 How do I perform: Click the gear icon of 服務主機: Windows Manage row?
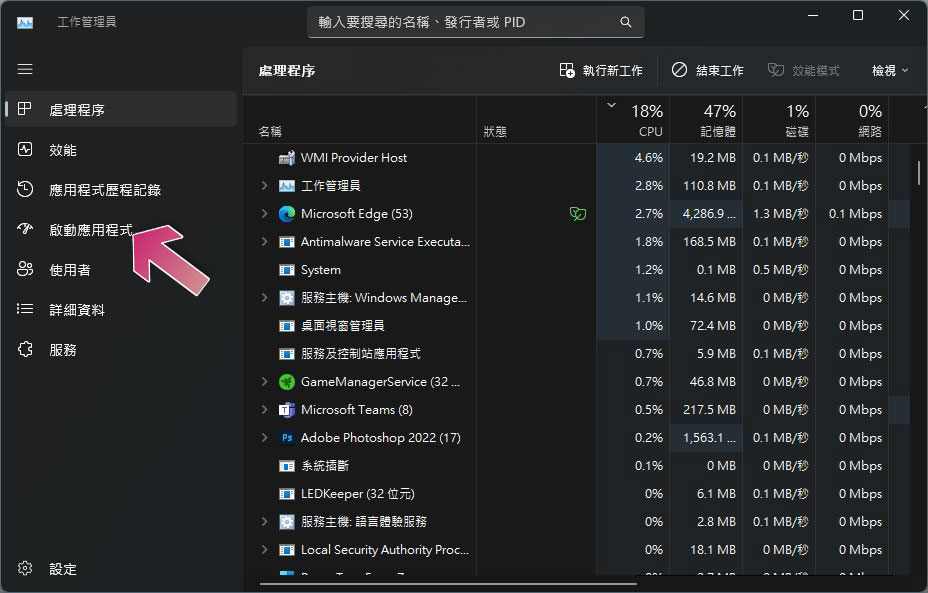[x=286, y=298]
